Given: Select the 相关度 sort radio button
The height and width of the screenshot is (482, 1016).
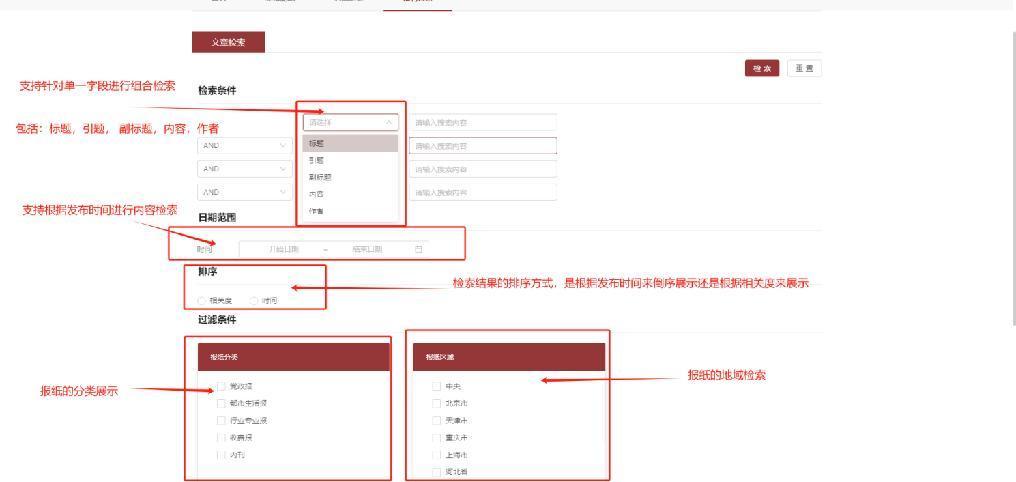Looking at the screenshot, I should point(201,300).
